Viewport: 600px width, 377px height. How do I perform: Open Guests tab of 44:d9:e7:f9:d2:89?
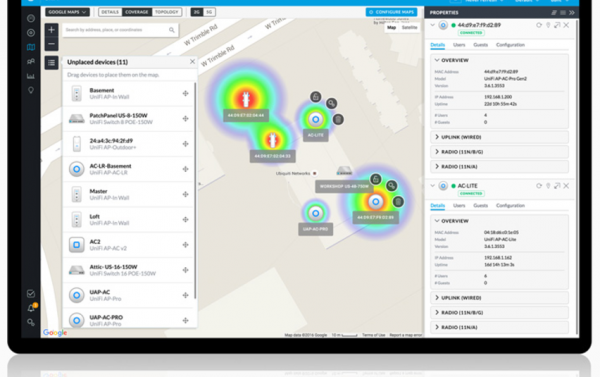coord(480,45)
